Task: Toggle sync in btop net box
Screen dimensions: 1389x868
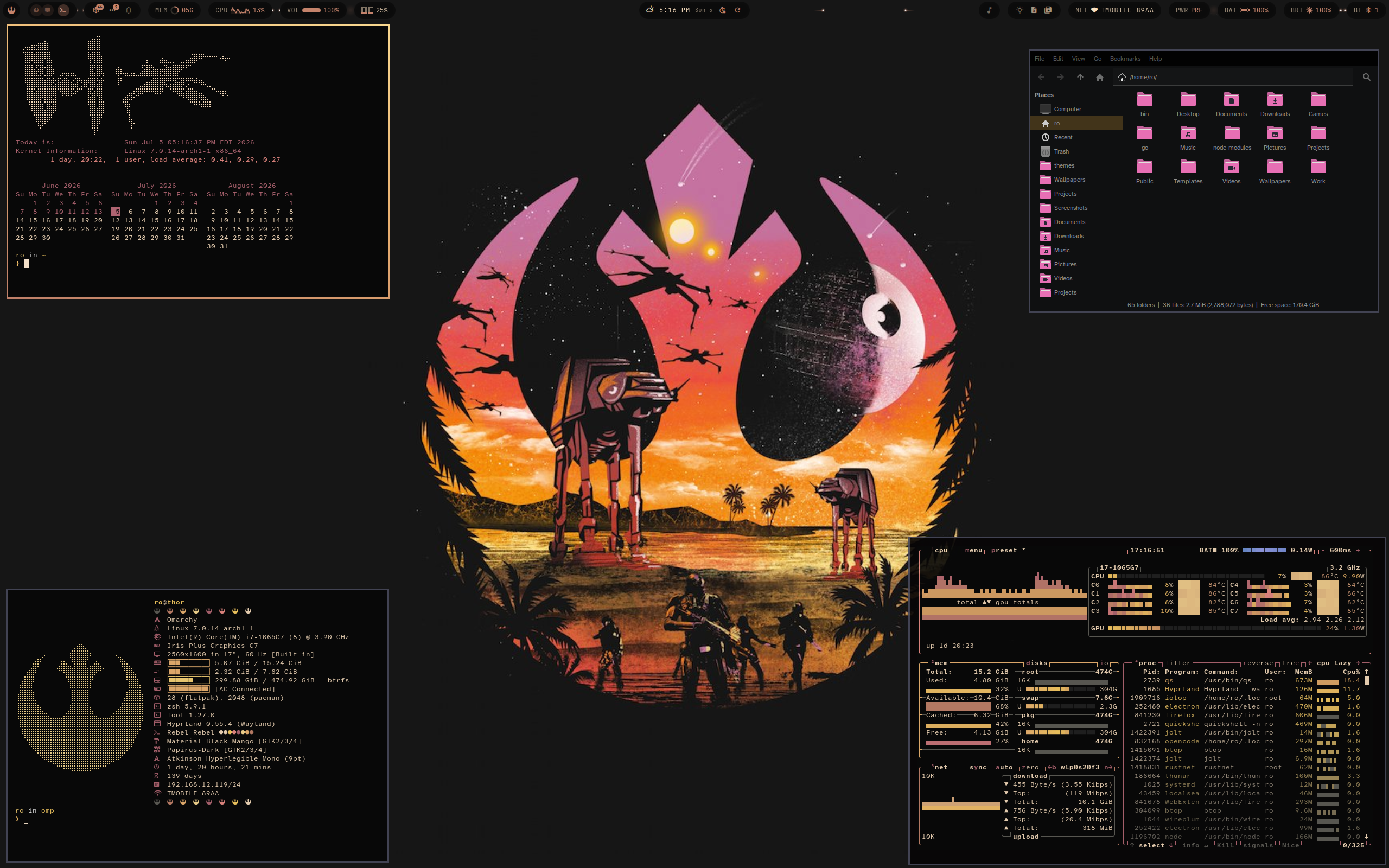Action: click(x=978, y=768)
